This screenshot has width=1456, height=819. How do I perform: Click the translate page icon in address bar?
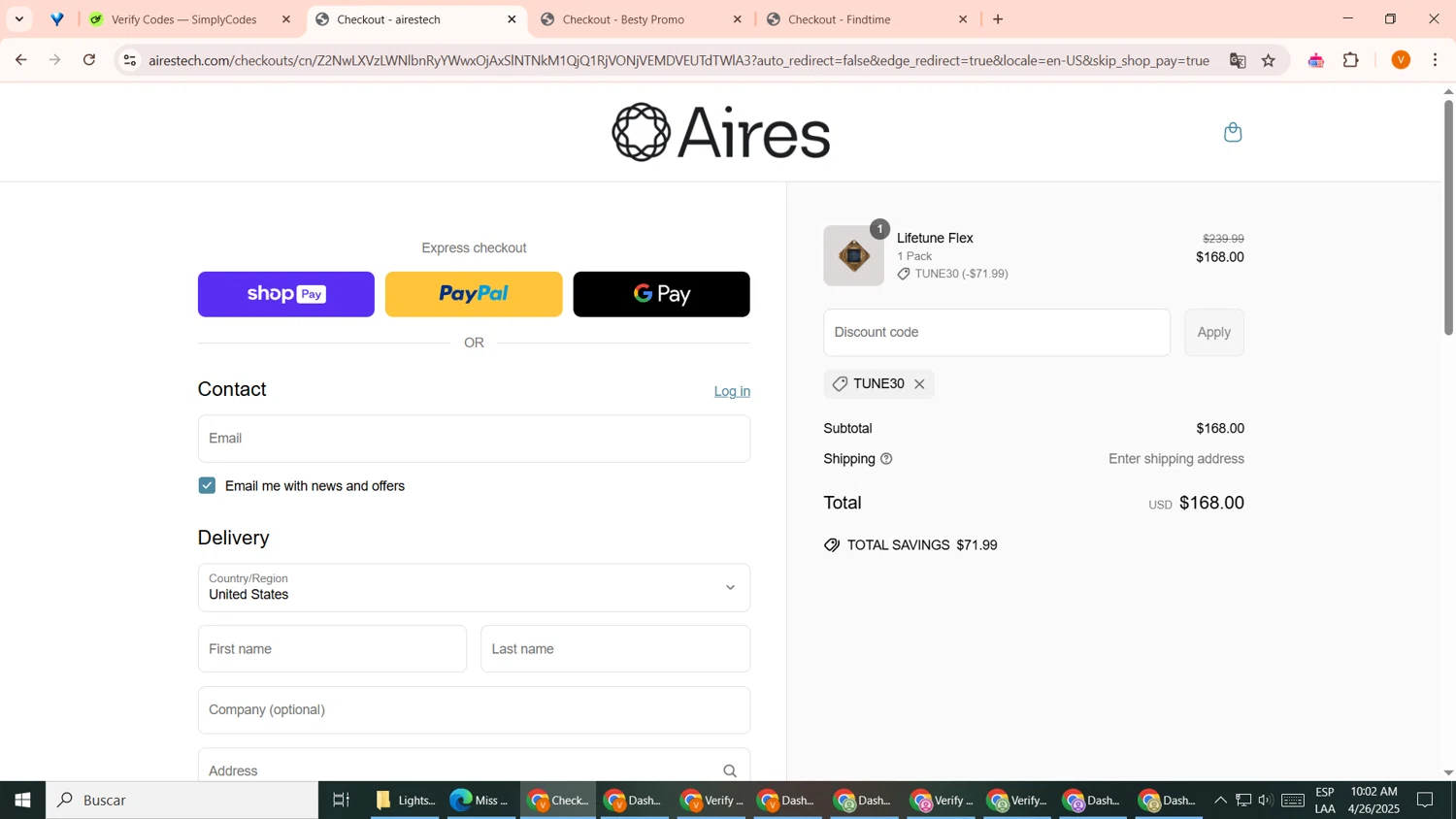click(x=1238, y=60)
